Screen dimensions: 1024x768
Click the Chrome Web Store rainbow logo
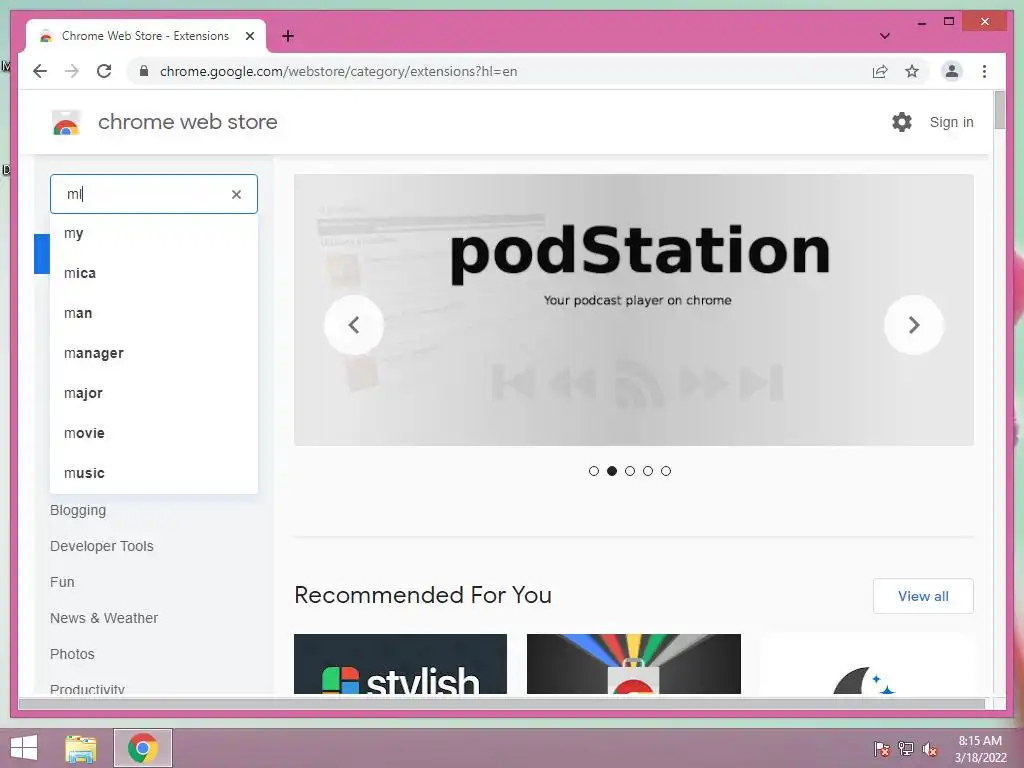(65, 122)
